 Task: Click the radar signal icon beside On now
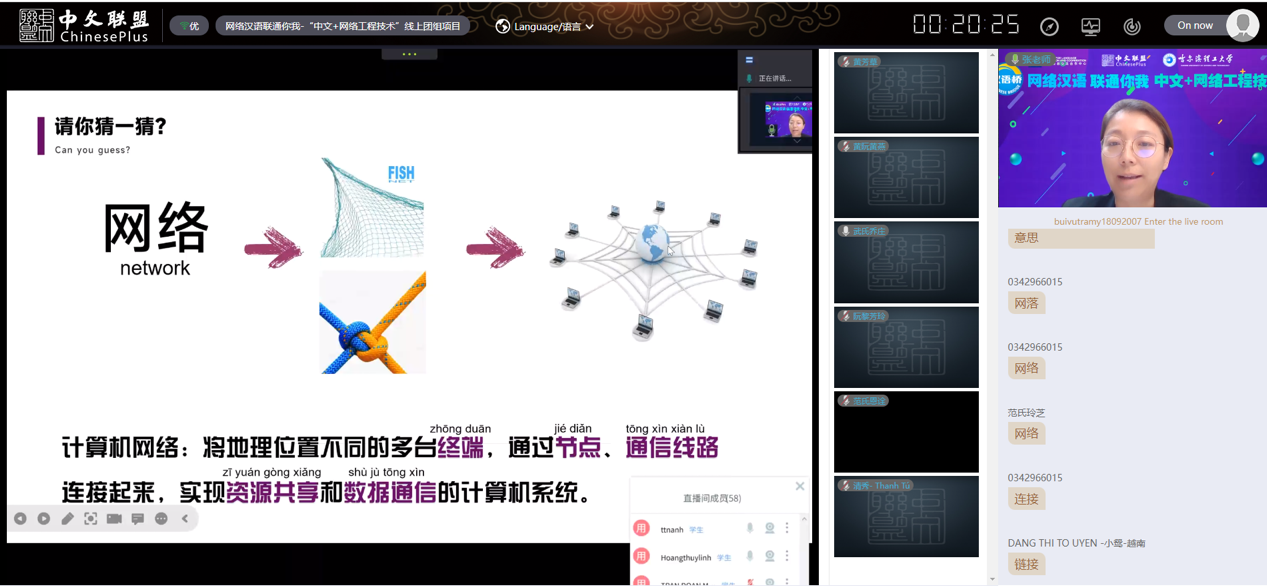pyautogui.click(x=1132, y=26)
